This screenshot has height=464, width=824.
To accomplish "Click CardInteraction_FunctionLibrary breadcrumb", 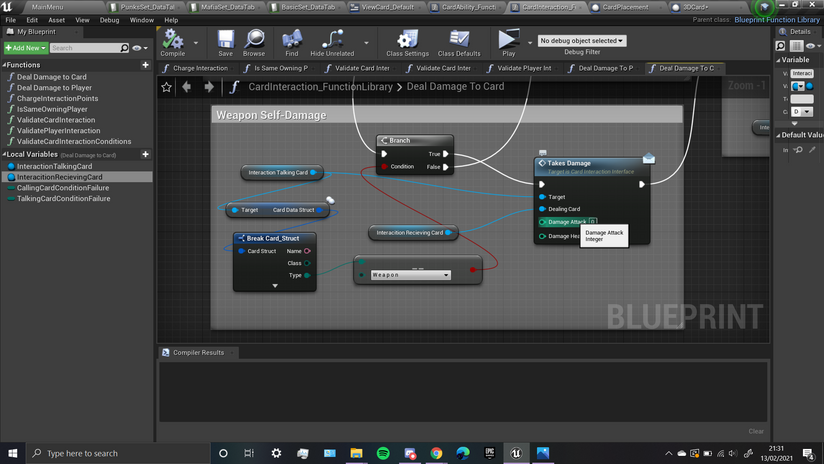I will coord(321,87).
